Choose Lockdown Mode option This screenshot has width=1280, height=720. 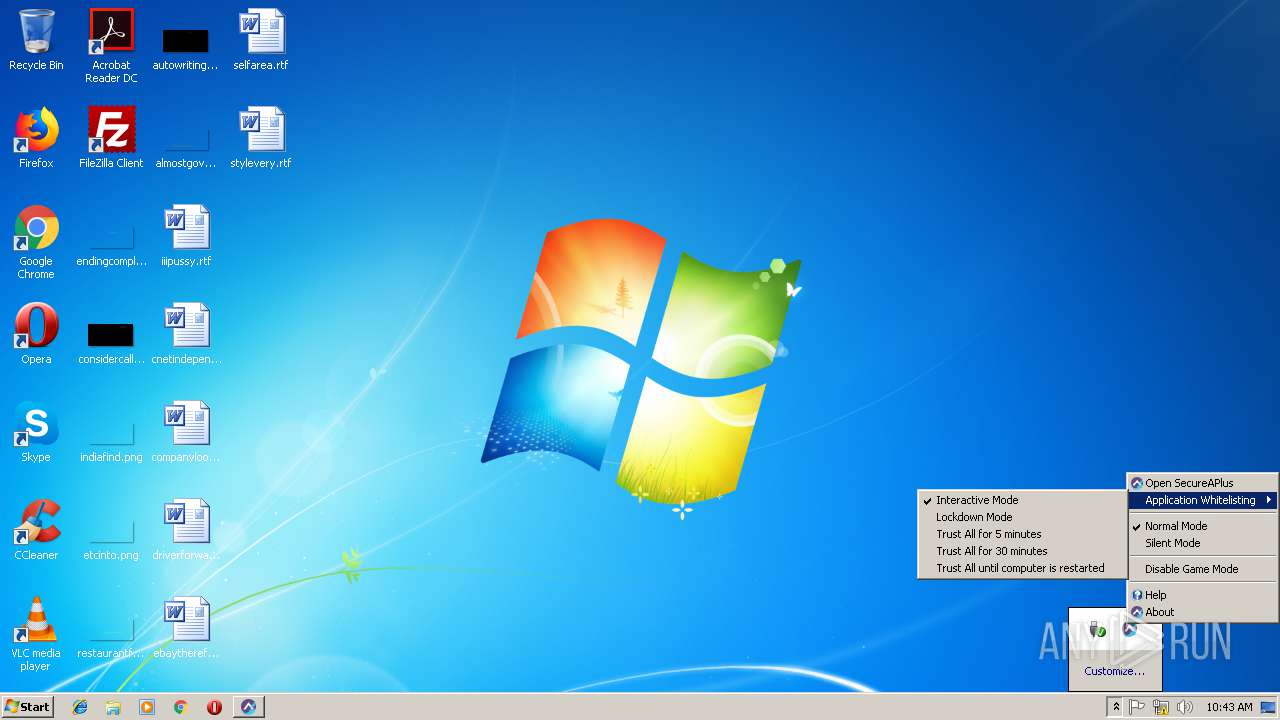click(1021, 517)
